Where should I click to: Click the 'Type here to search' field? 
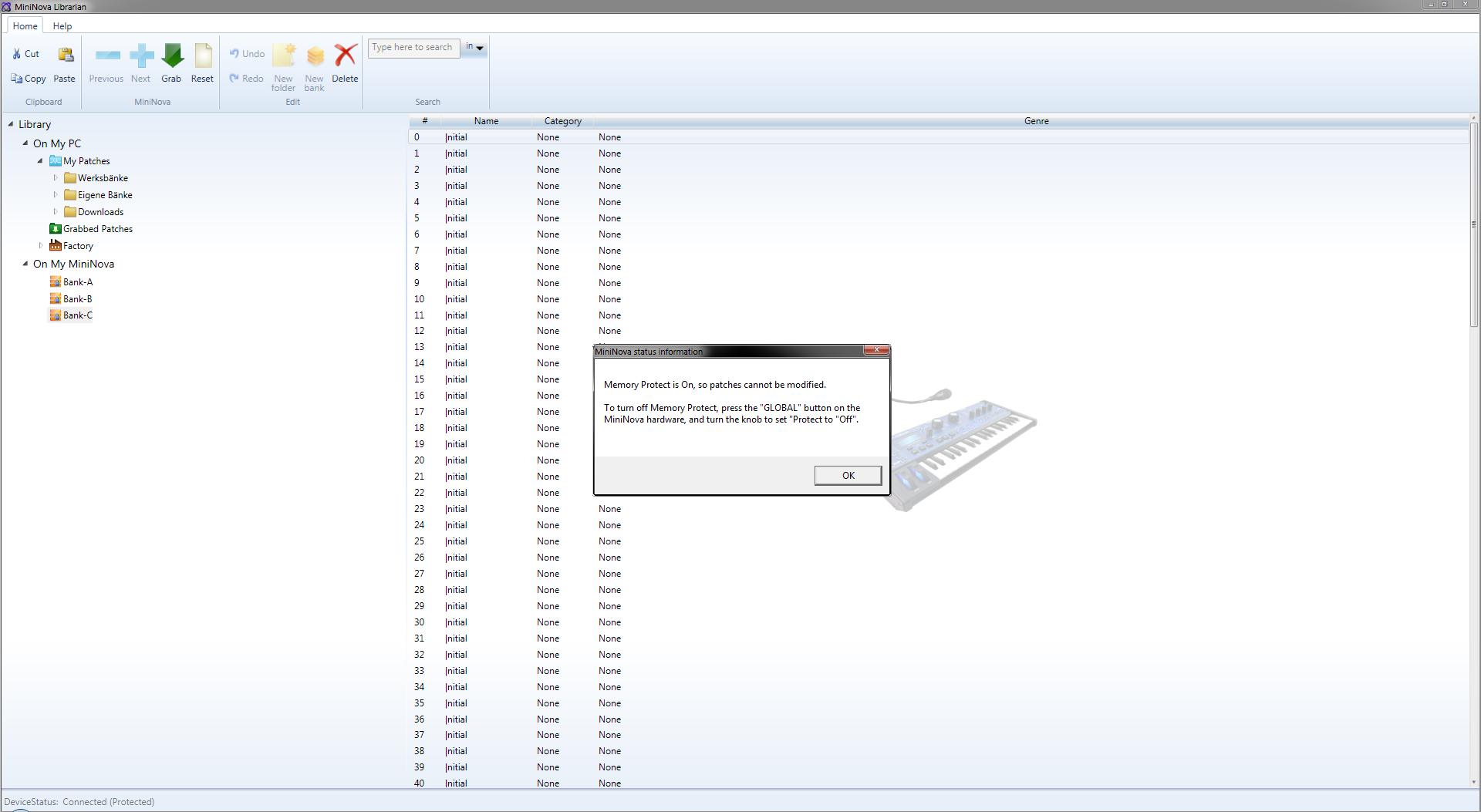(x=414, y=48)
